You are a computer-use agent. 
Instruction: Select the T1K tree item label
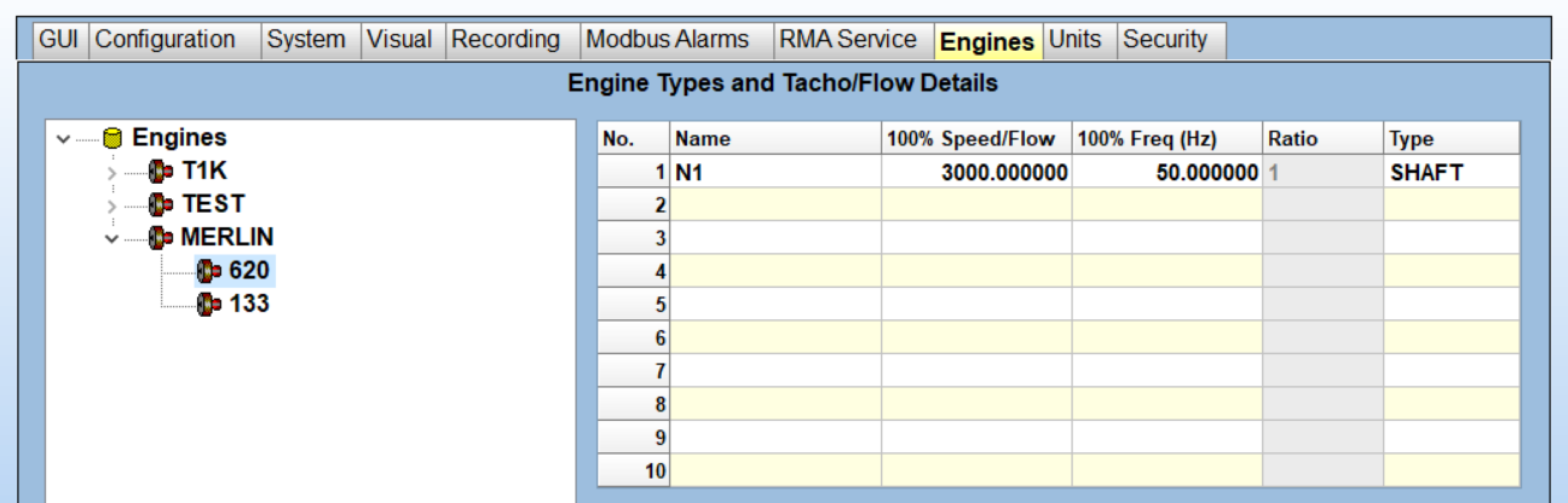[204, 171]
